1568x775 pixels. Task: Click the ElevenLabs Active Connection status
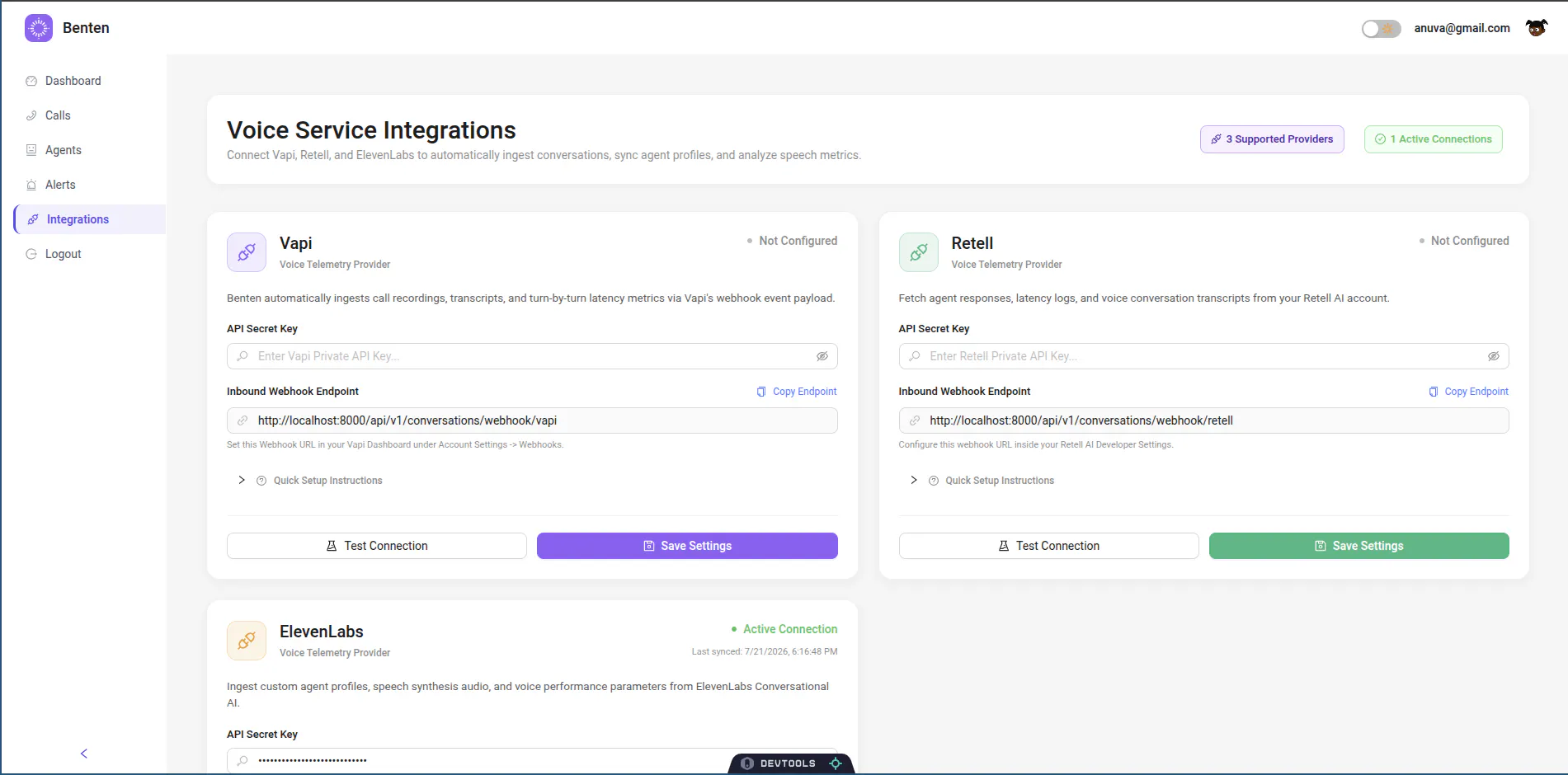[784, 629]
